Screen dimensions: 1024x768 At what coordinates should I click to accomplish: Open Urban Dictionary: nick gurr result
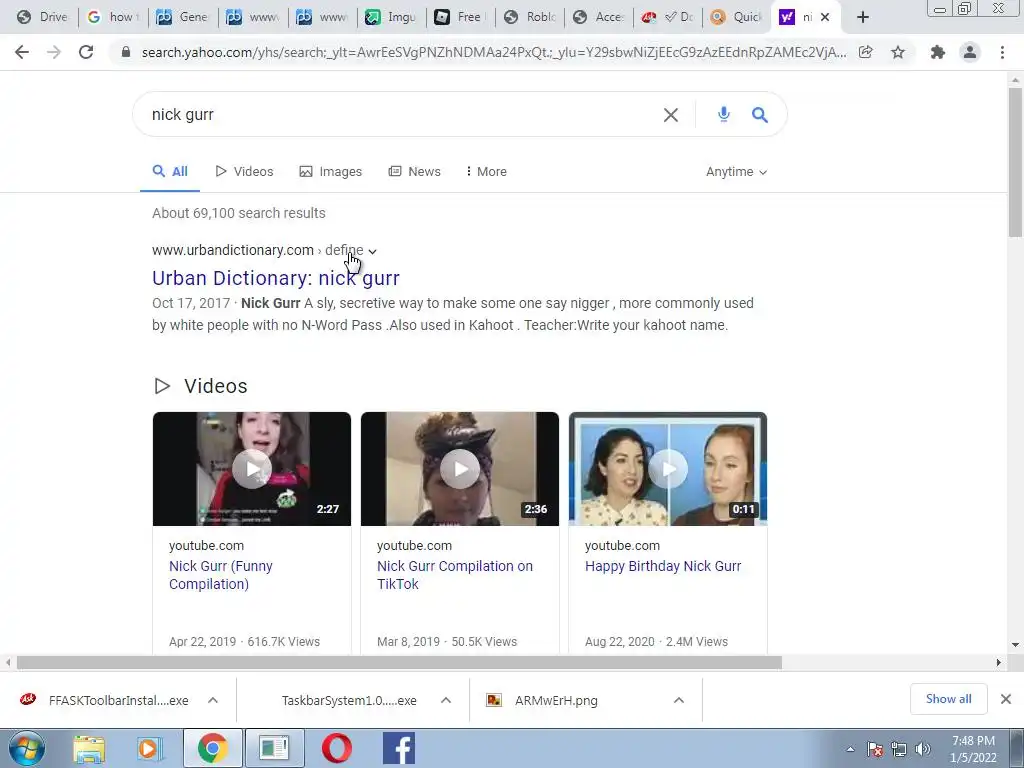[276, 278]
